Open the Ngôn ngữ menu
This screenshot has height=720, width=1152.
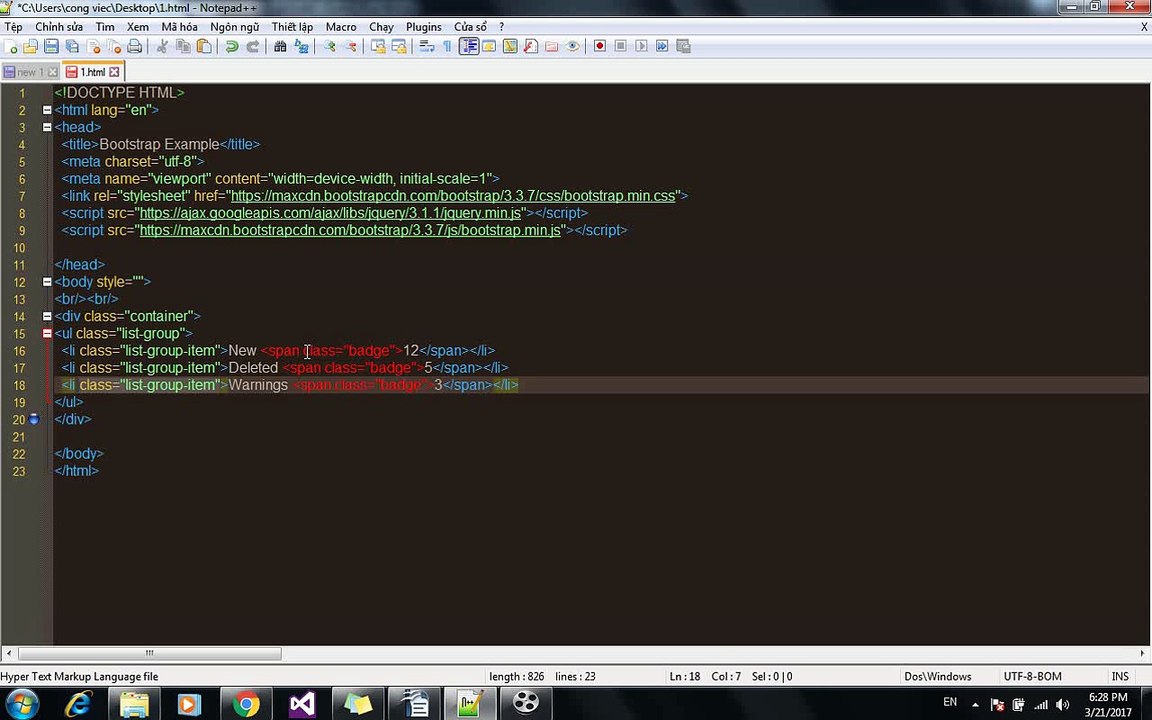click(x=234, y=26)
